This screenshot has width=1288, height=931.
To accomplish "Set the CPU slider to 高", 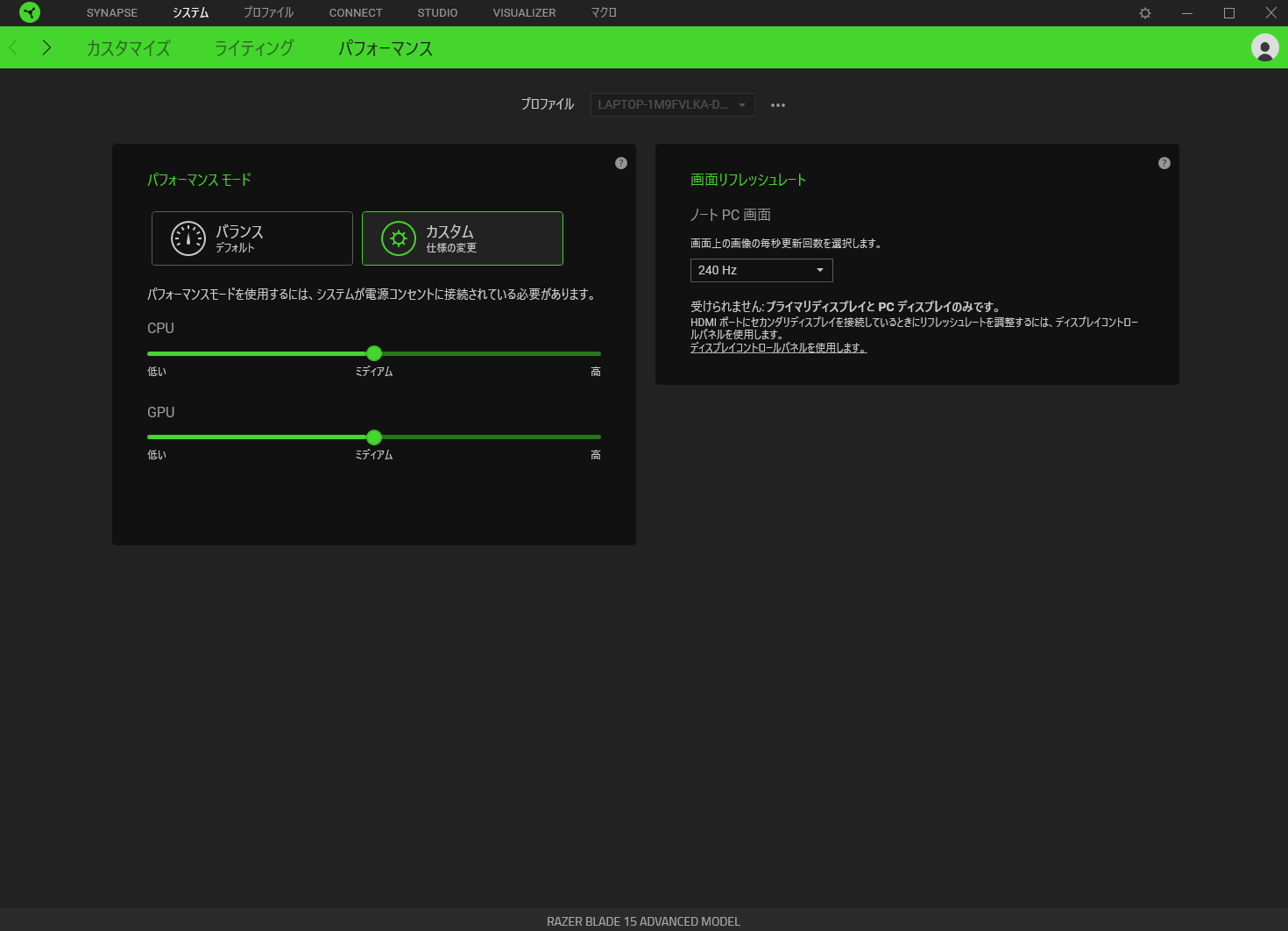I will click(x=599, y=353).
